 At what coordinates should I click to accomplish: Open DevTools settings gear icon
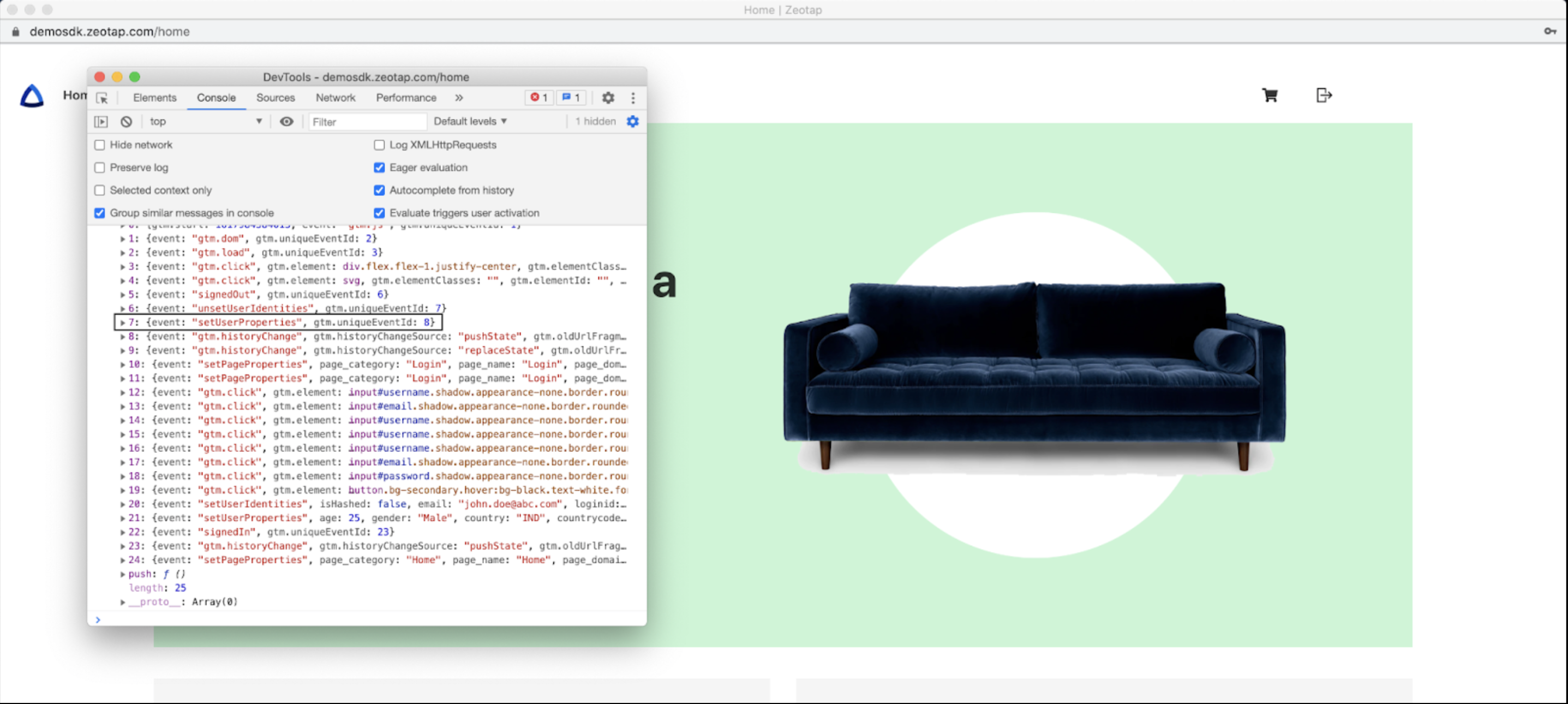(x=607, y=98)
